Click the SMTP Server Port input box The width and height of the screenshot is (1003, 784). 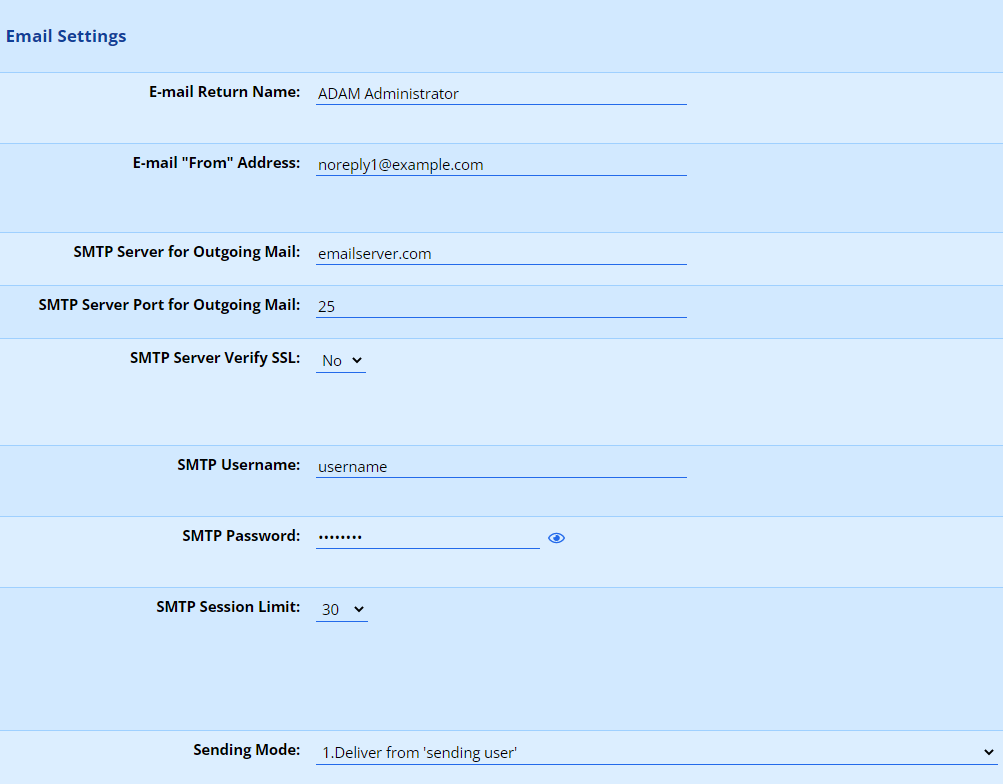tap(501, 307)
